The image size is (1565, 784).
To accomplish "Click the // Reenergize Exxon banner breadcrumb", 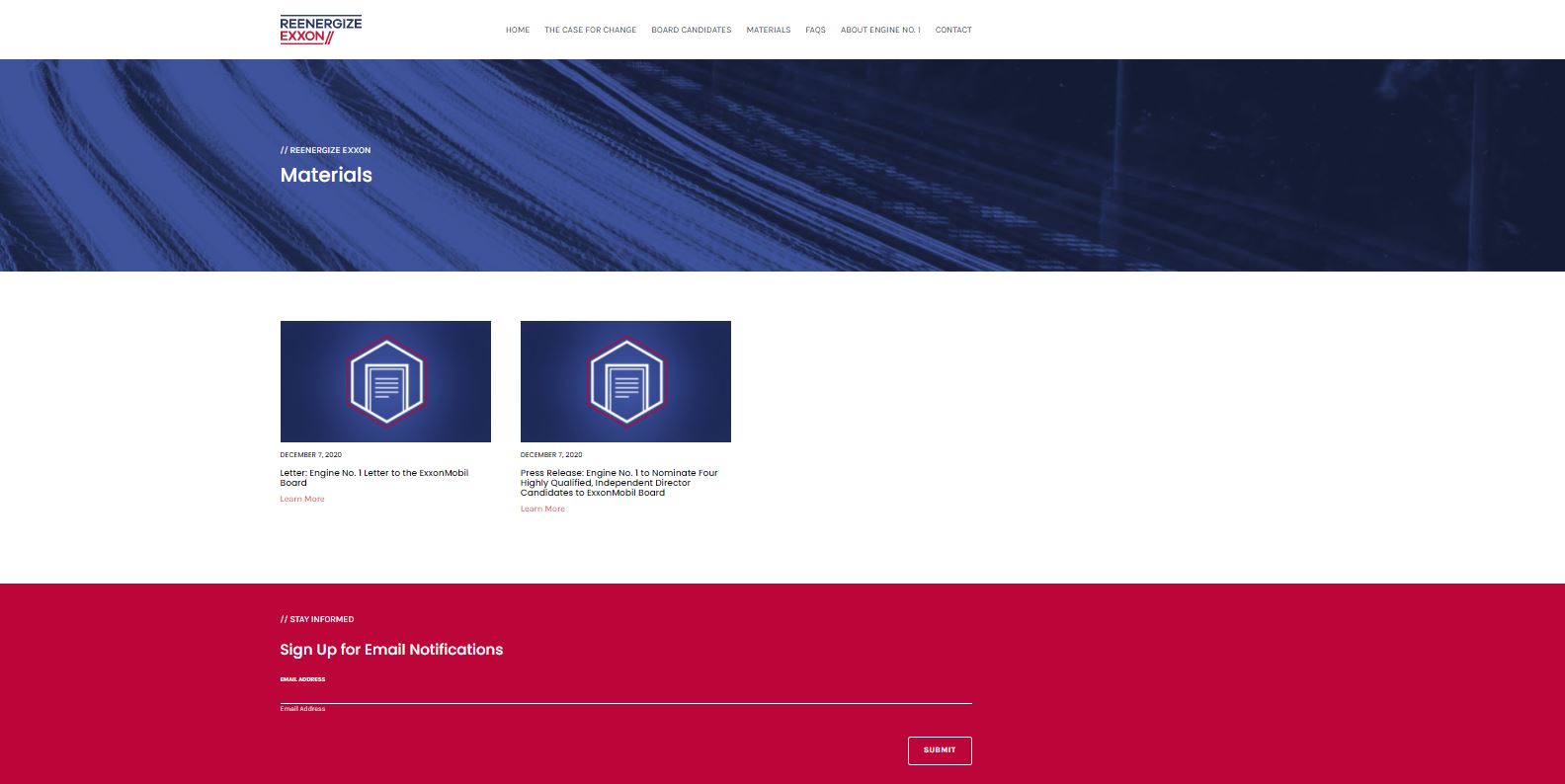I will (x=325, y=150).
